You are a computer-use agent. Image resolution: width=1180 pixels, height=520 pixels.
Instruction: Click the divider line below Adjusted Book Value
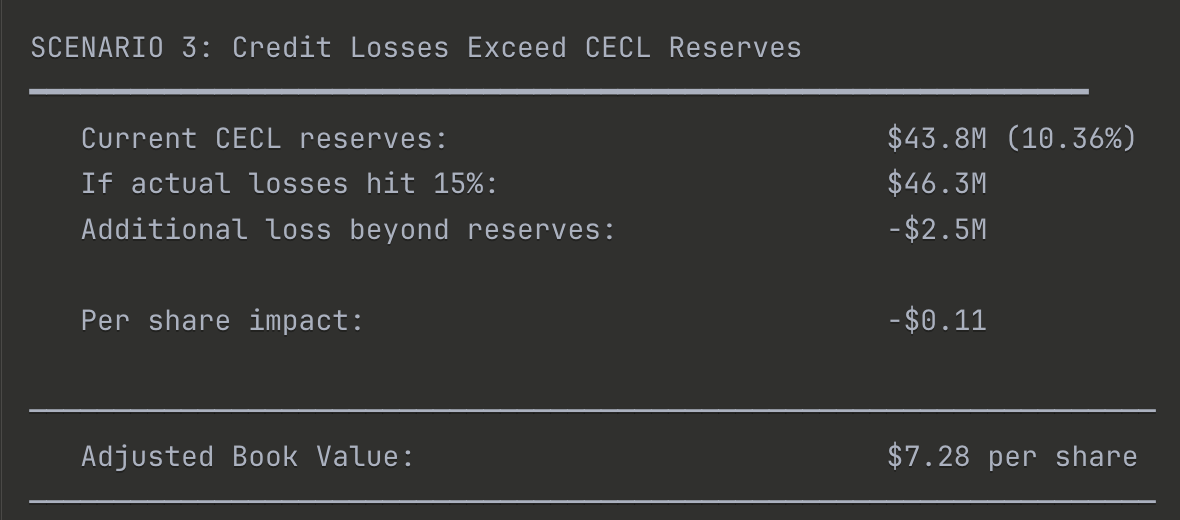pos(592,501)
